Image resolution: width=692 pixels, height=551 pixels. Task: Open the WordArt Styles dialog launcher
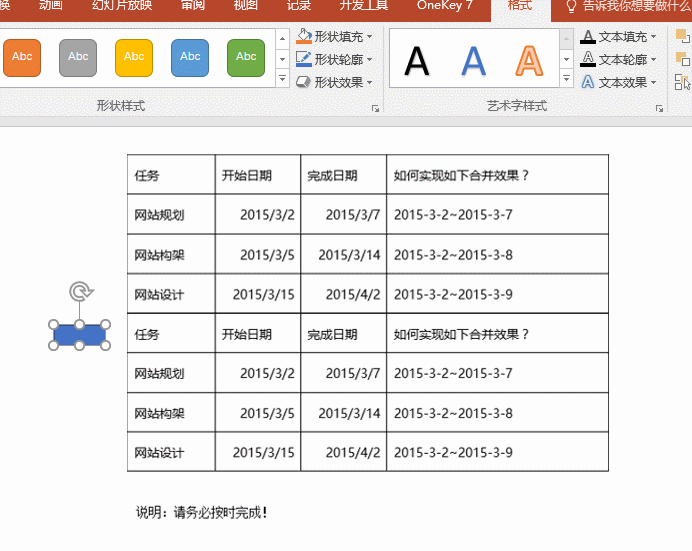(x=659, y=109)
